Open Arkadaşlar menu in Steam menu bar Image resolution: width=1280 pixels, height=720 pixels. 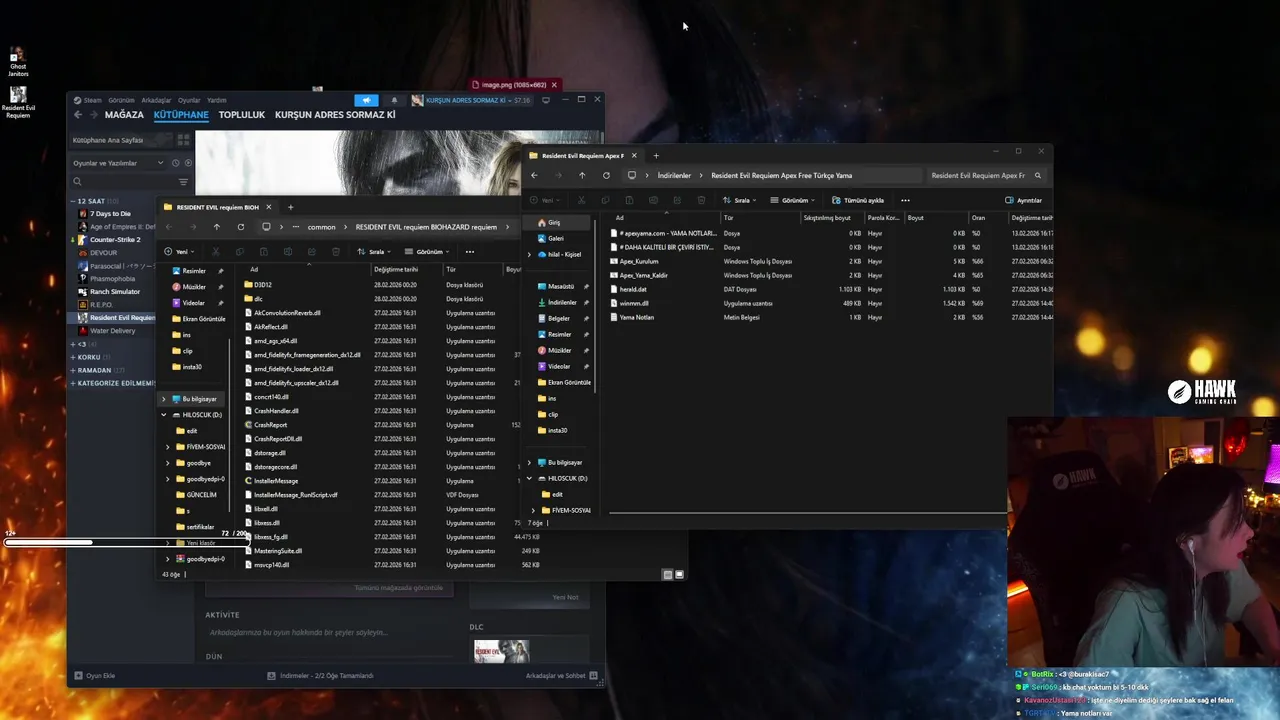point(156,100)
